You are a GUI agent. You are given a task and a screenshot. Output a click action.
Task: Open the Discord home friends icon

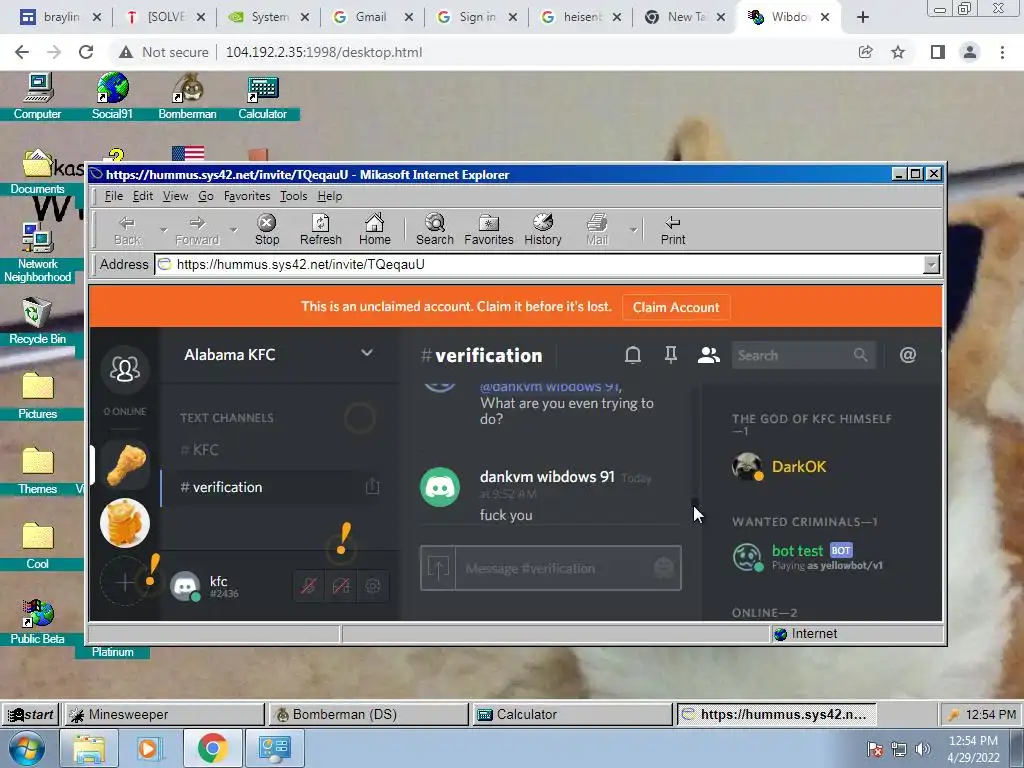(125, 369)
